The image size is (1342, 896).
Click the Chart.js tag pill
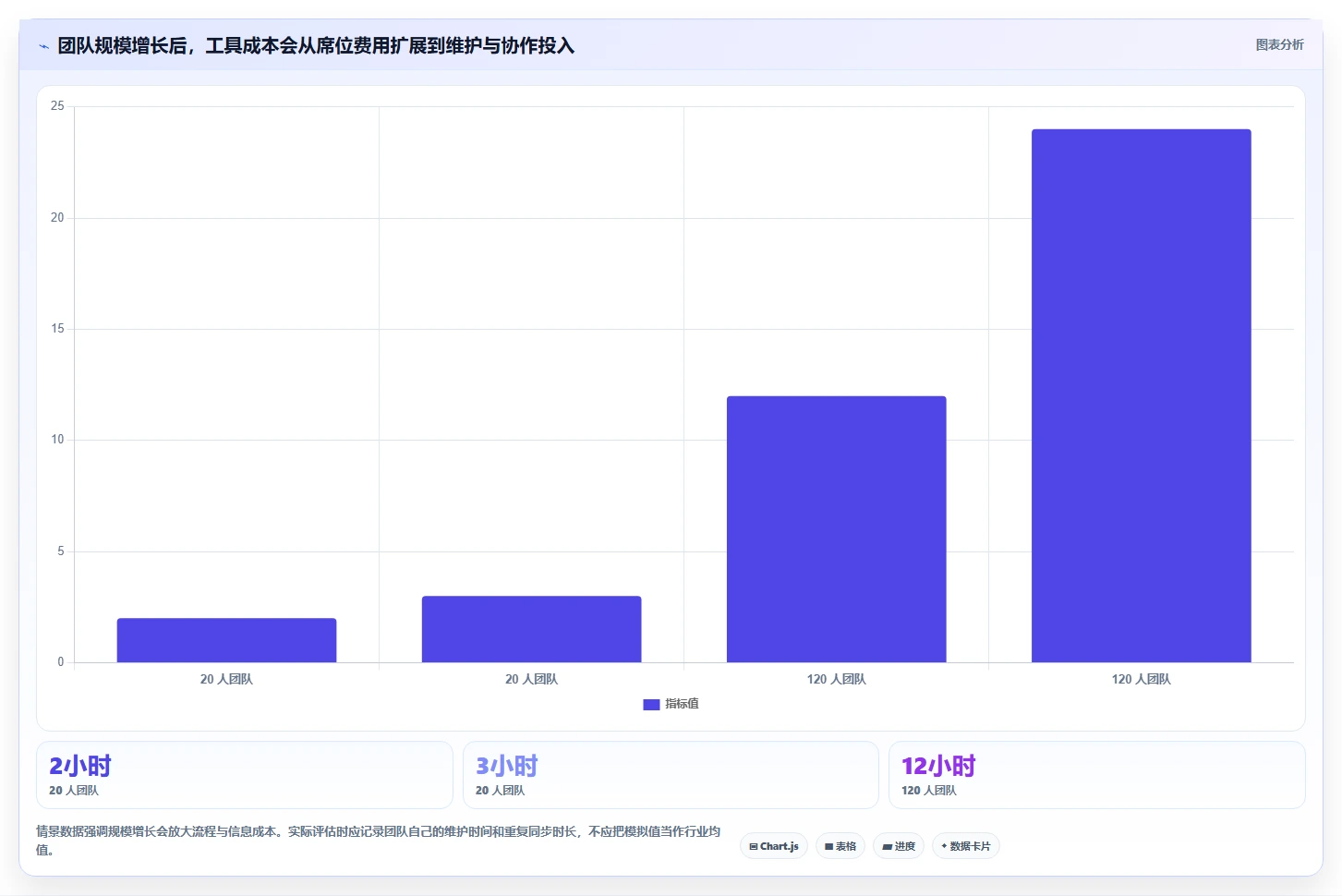tap(774, 846)
